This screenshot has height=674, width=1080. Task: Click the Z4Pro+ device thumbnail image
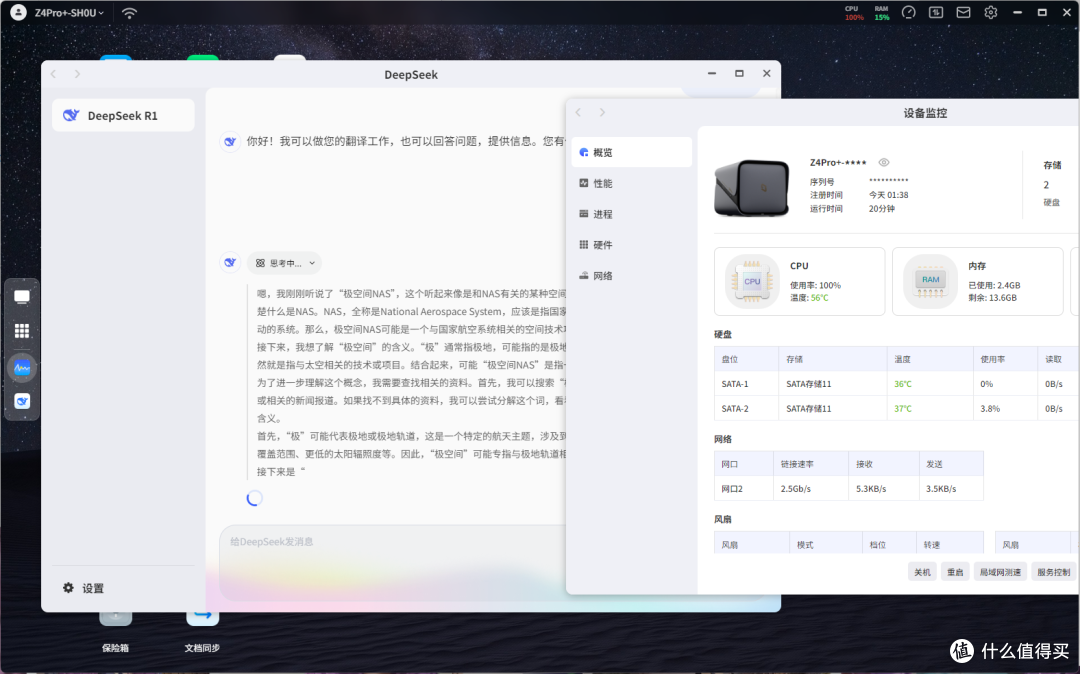tap(751, 188)
